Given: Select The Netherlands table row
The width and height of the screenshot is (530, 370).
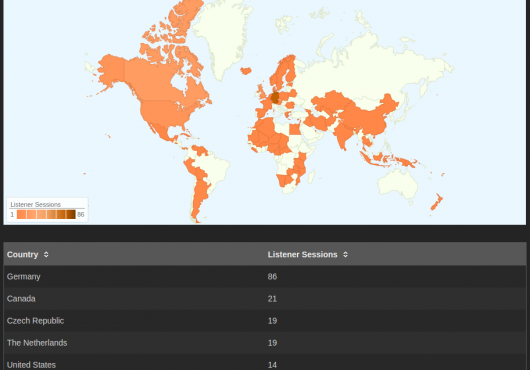Looking at the screenshot, I should [265, 343].
